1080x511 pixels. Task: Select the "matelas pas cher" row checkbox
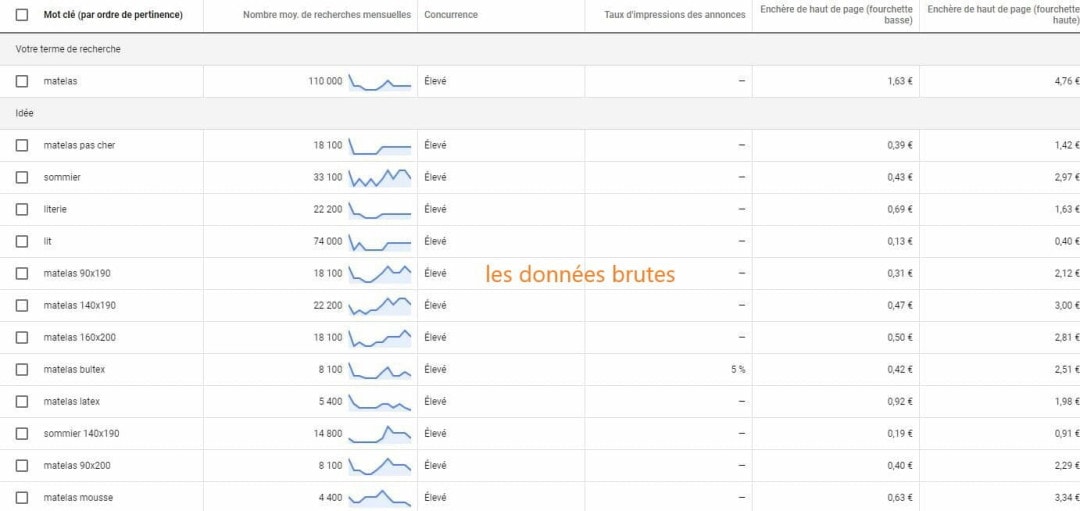tap(22, 145)
